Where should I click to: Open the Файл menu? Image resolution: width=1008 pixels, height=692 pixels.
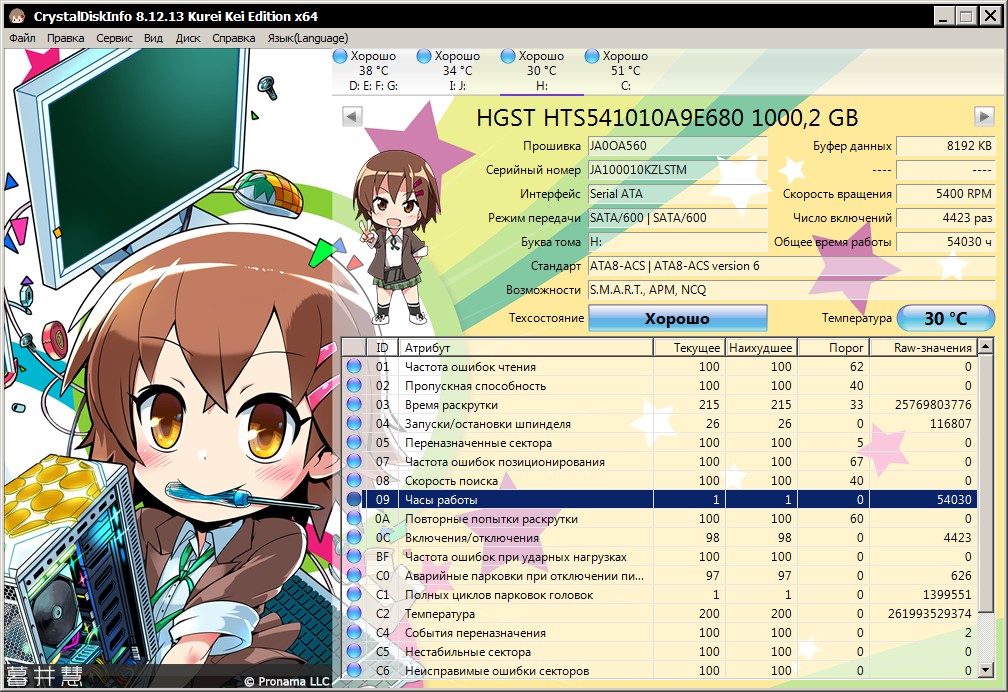(22, 38)
